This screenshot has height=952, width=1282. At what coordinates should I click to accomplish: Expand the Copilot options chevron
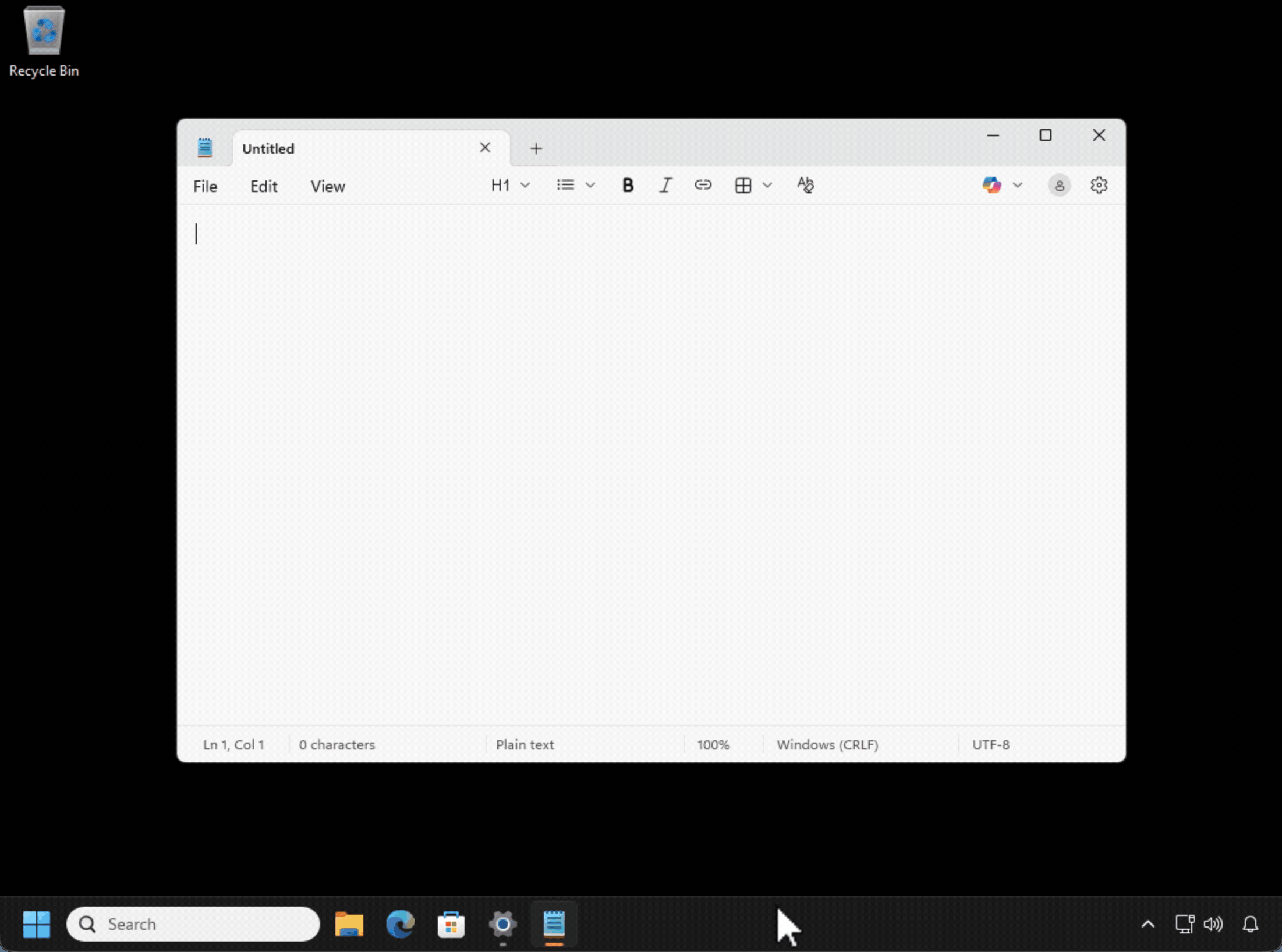(x=1017, y=185)
